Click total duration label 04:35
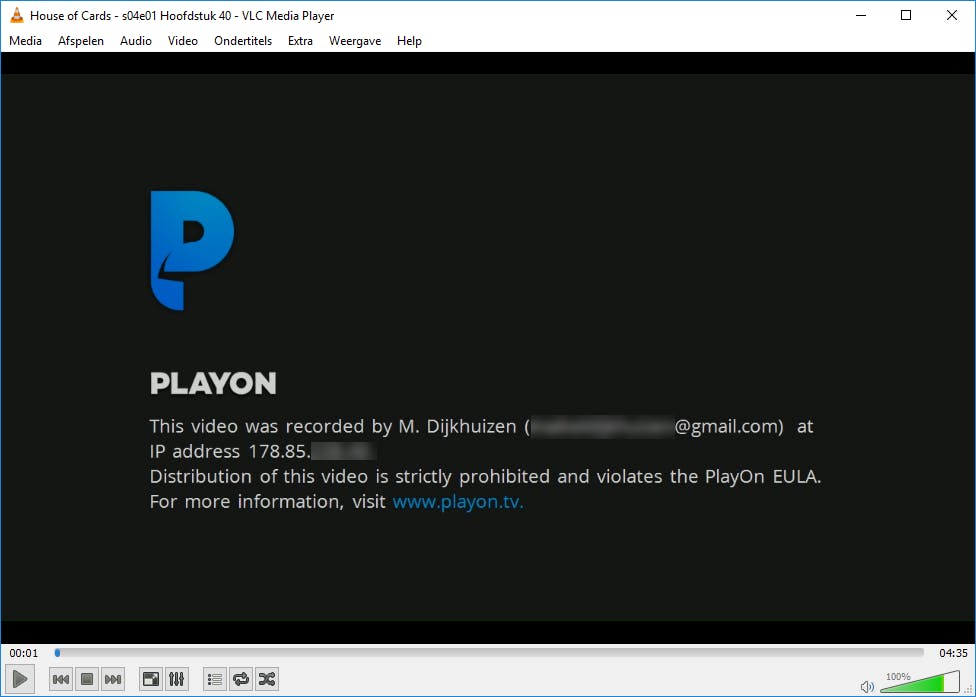This screenshot has height=697, width=976. (953, 653)
